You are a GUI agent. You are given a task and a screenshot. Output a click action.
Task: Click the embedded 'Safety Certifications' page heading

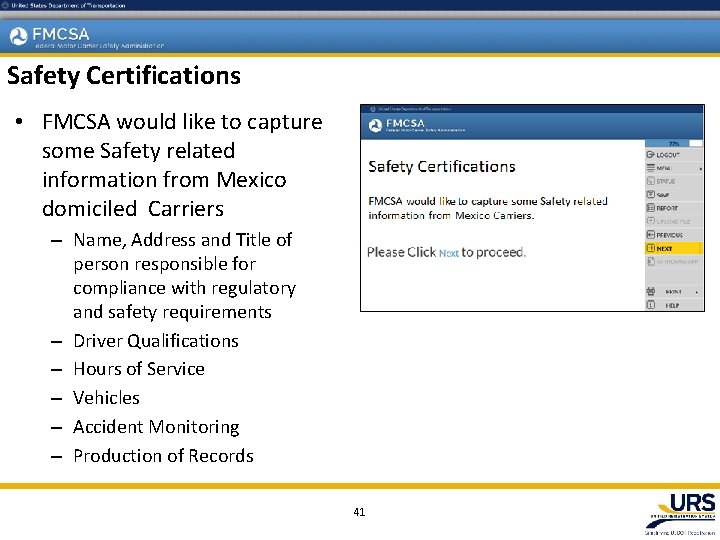click(x=442, y=166)
